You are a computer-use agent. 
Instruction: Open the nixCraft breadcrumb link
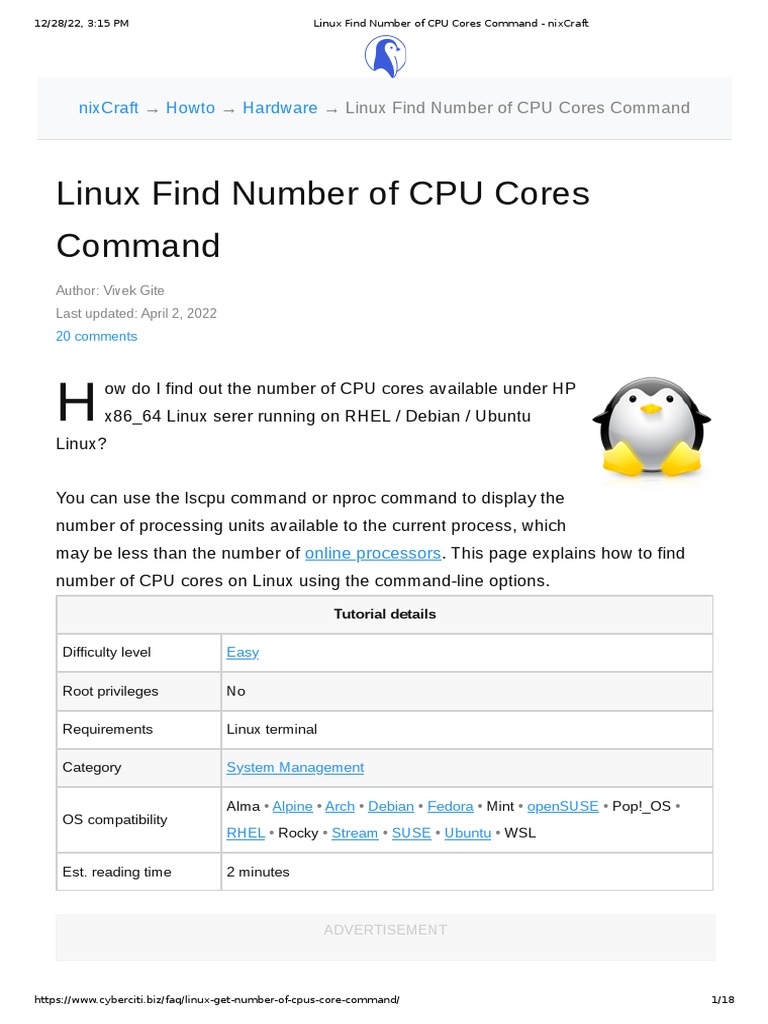tap(108, 108)
